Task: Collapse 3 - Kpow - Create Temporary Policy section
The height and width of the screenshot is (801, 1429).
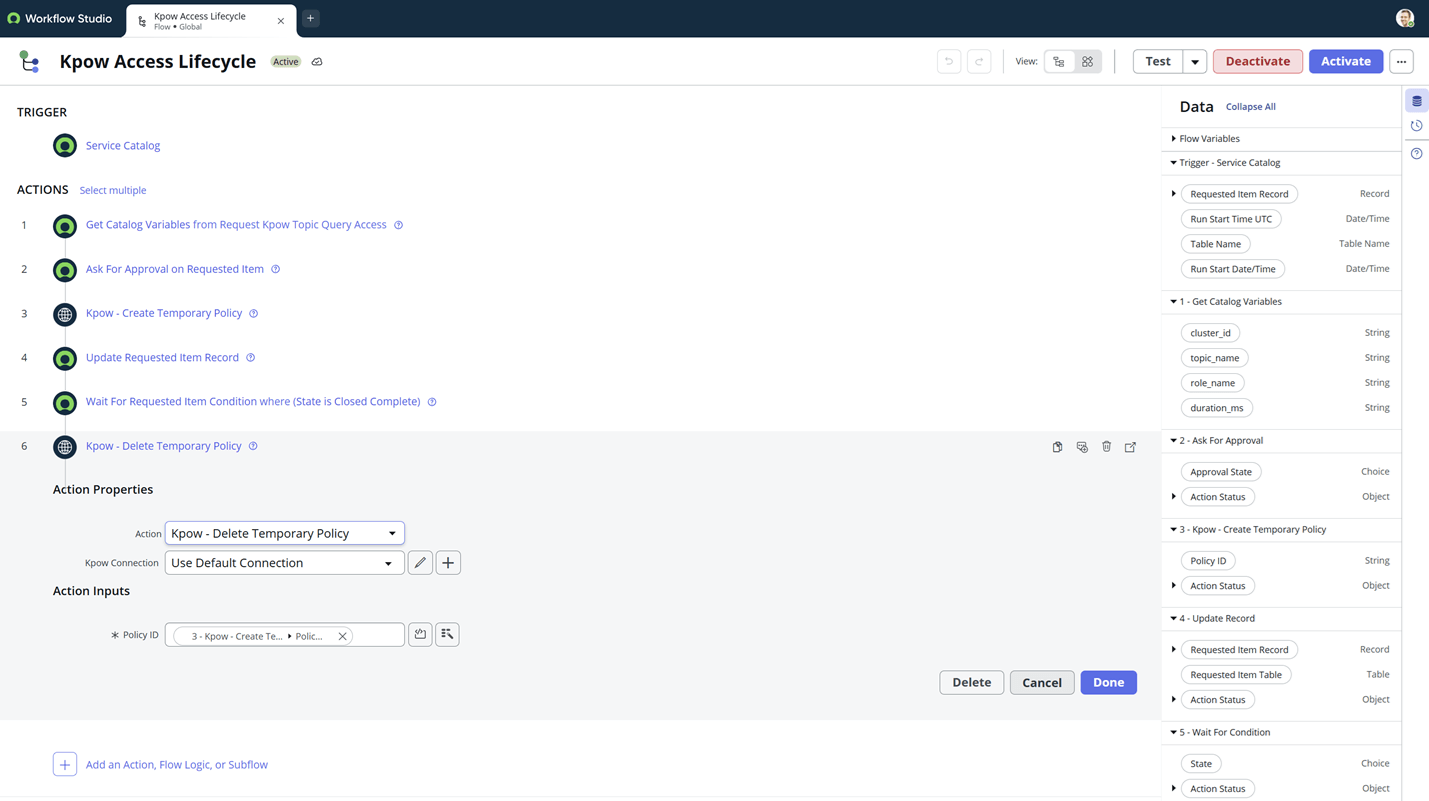Action: click(1174, 530)
